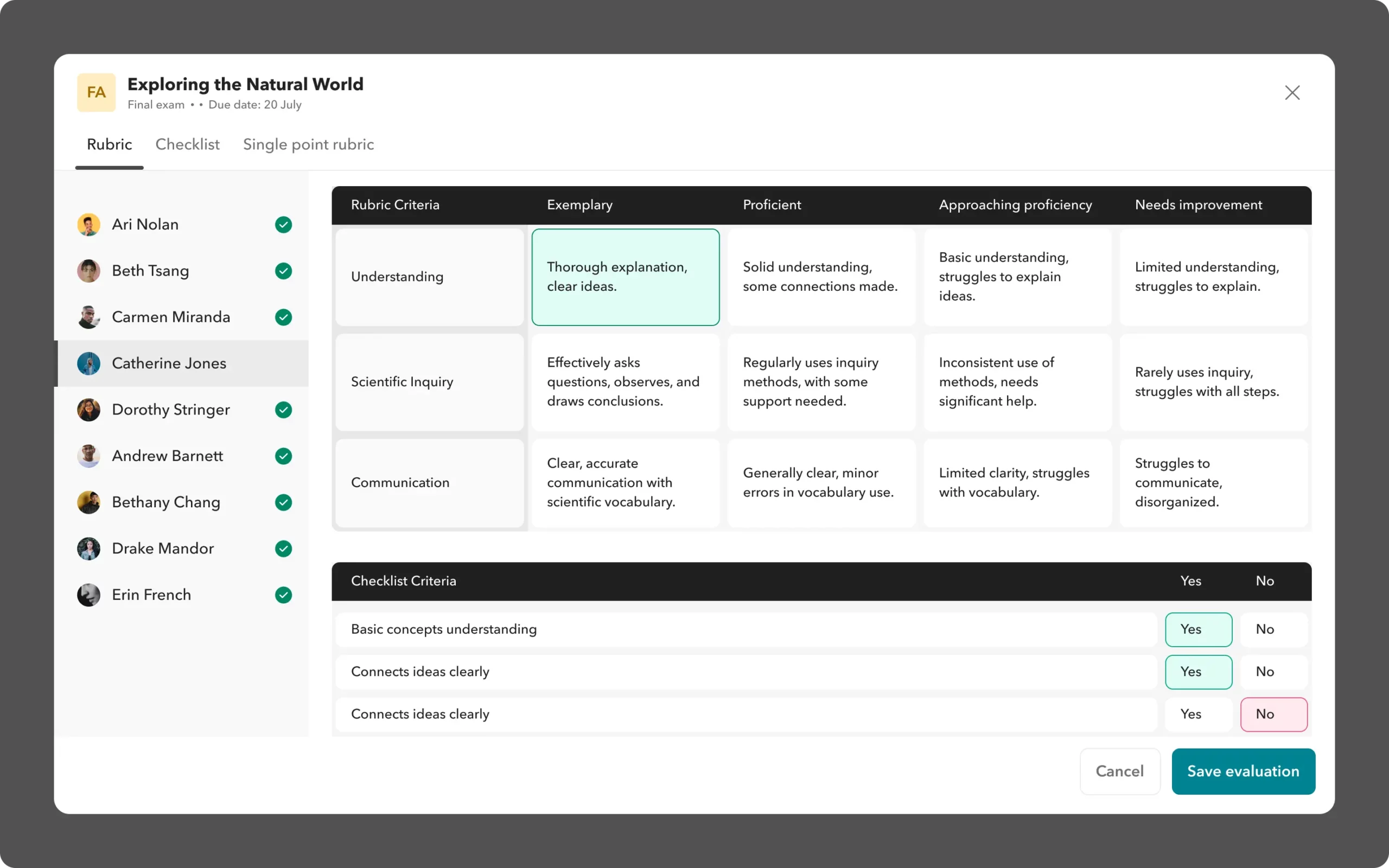This screenshot has height=868, width=1389.
Task: Click the green checkmark icon for Beth Tsang
Action: pos(283,270)
